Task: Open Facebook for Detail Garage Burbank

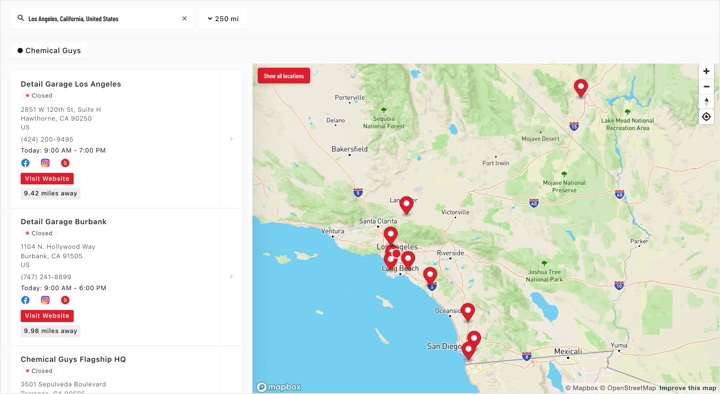Action: [x=25, y=300]
